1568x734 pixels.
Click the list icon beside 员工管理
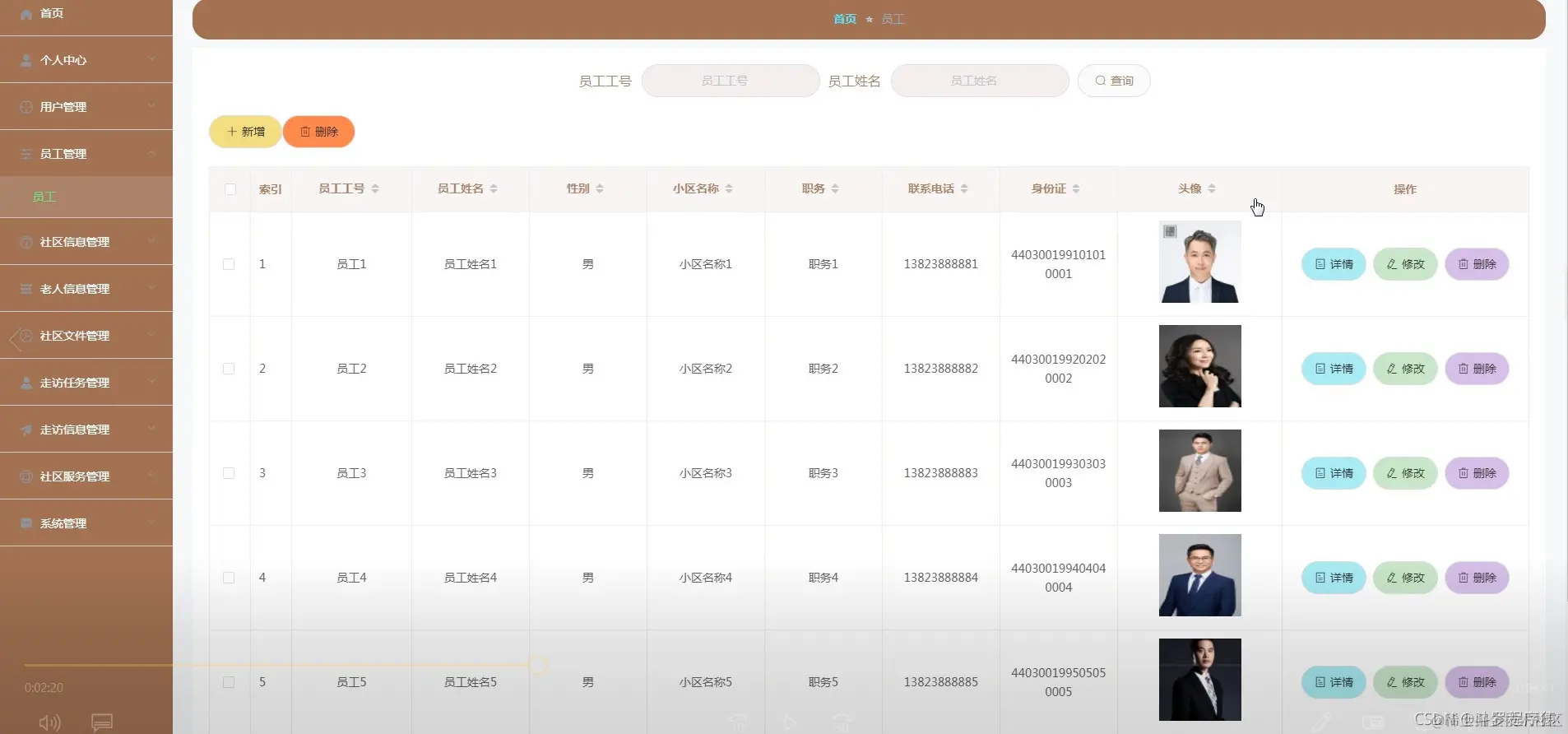[x=26, y=154]
